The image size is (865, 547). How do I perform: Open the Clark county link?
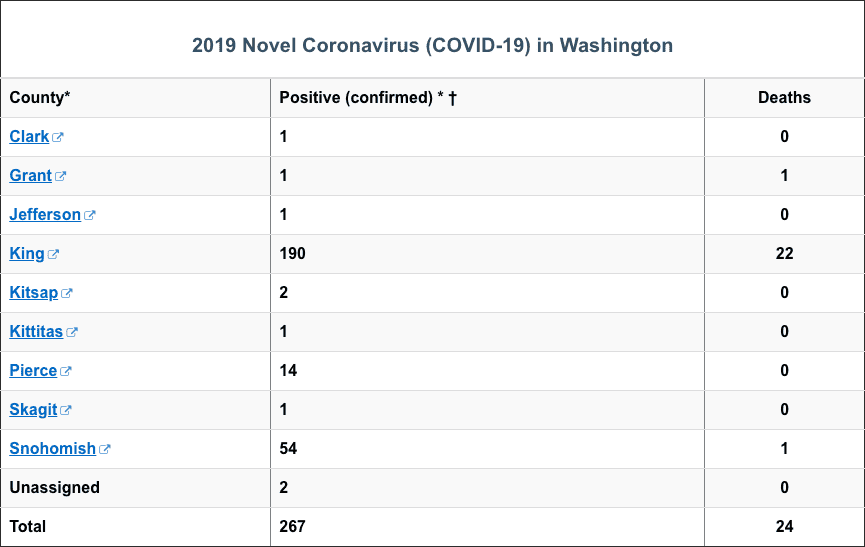29,137
